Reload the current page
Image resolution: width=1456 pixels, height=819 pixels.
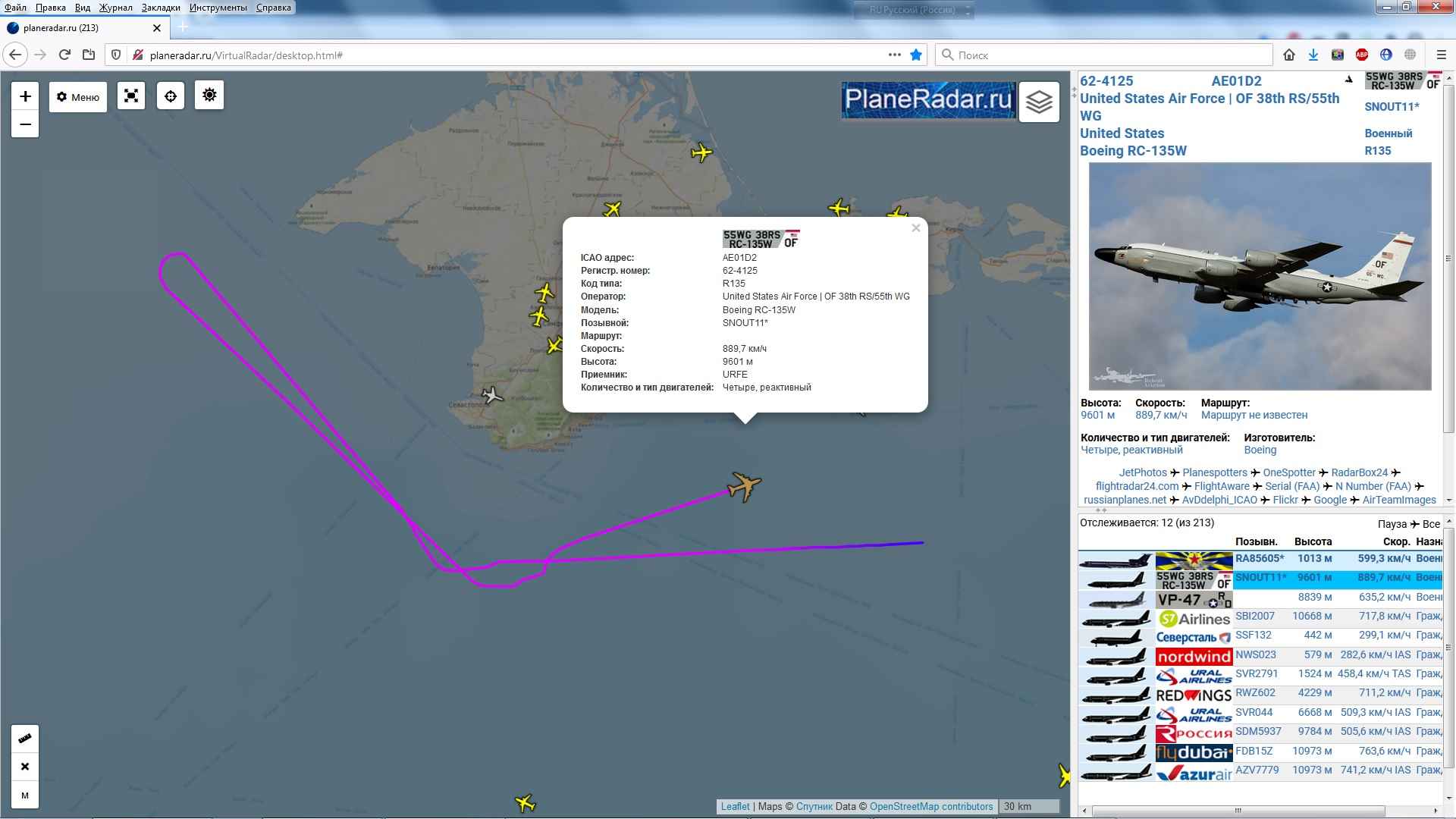click(64, 55)
